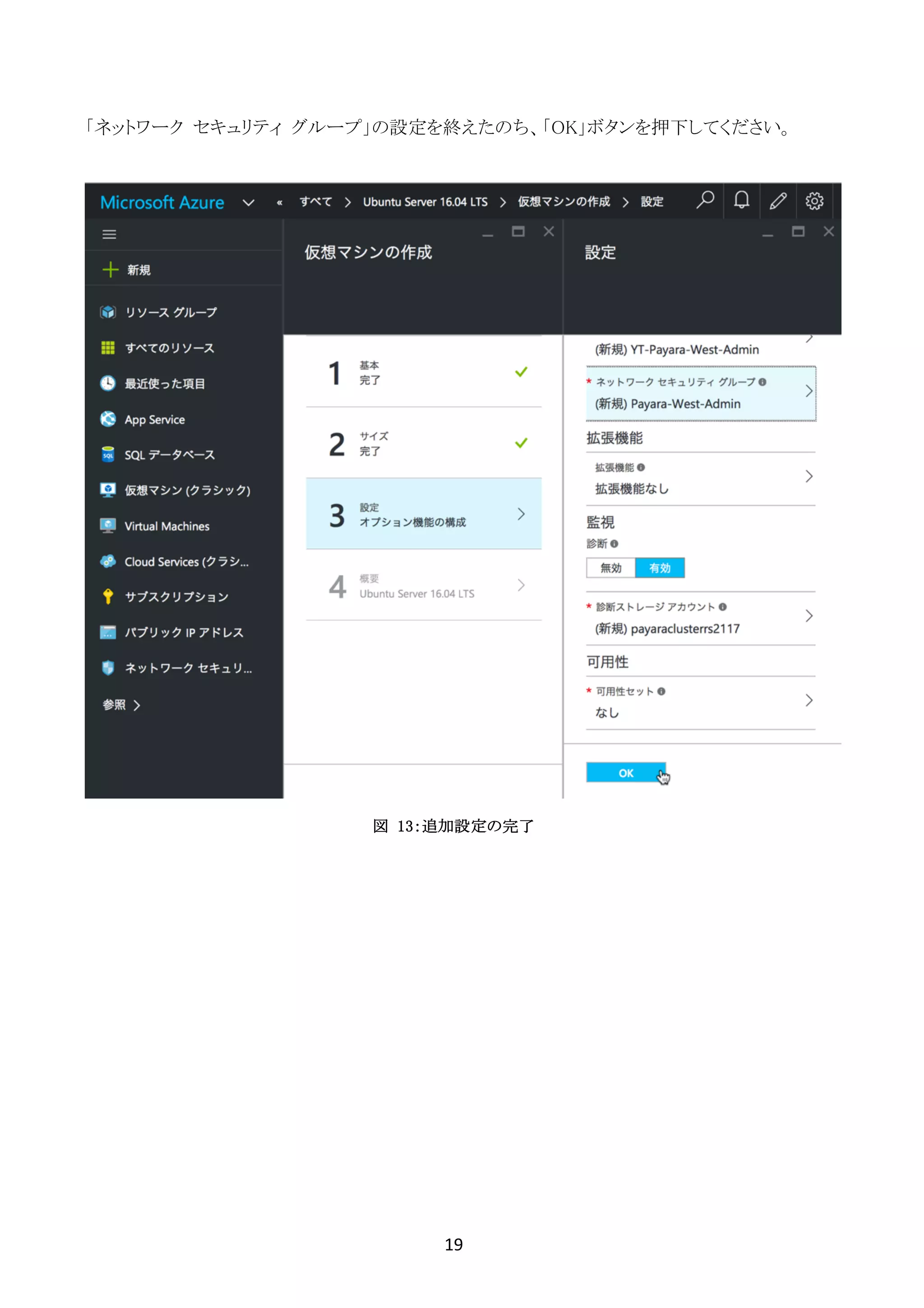
Task: Open SQL データベース icon
Action: point(107,454)
